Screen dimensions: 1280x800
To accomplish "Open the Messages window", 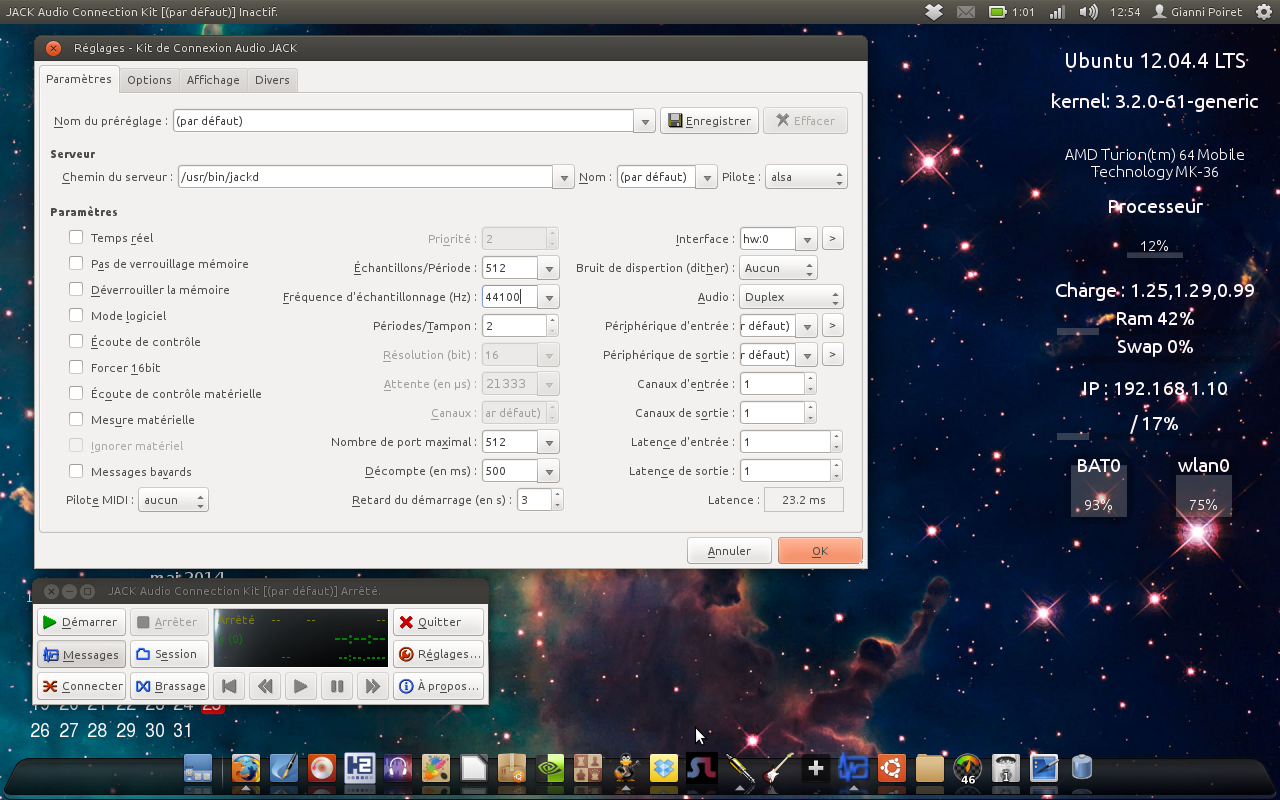I will tap(81, 655).
